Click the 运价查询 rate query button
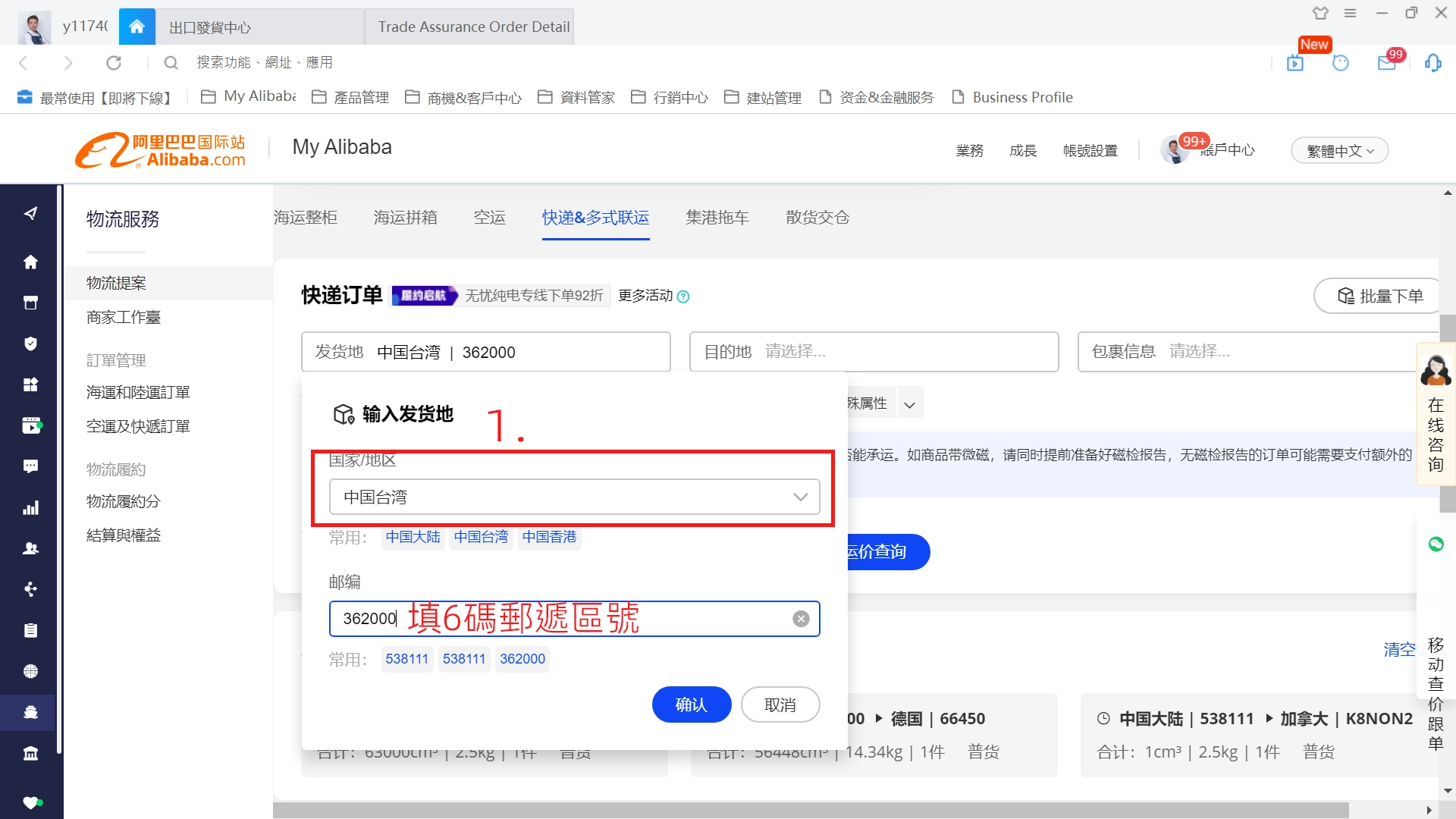Viewport: 1456px width, 819px height. click(888, 551)
